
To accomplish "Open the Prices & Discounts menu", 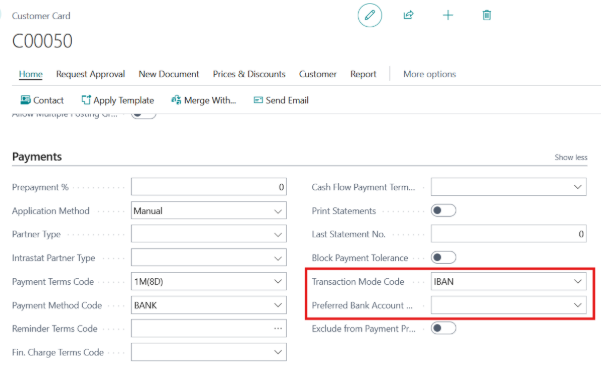I will point(249,74).
